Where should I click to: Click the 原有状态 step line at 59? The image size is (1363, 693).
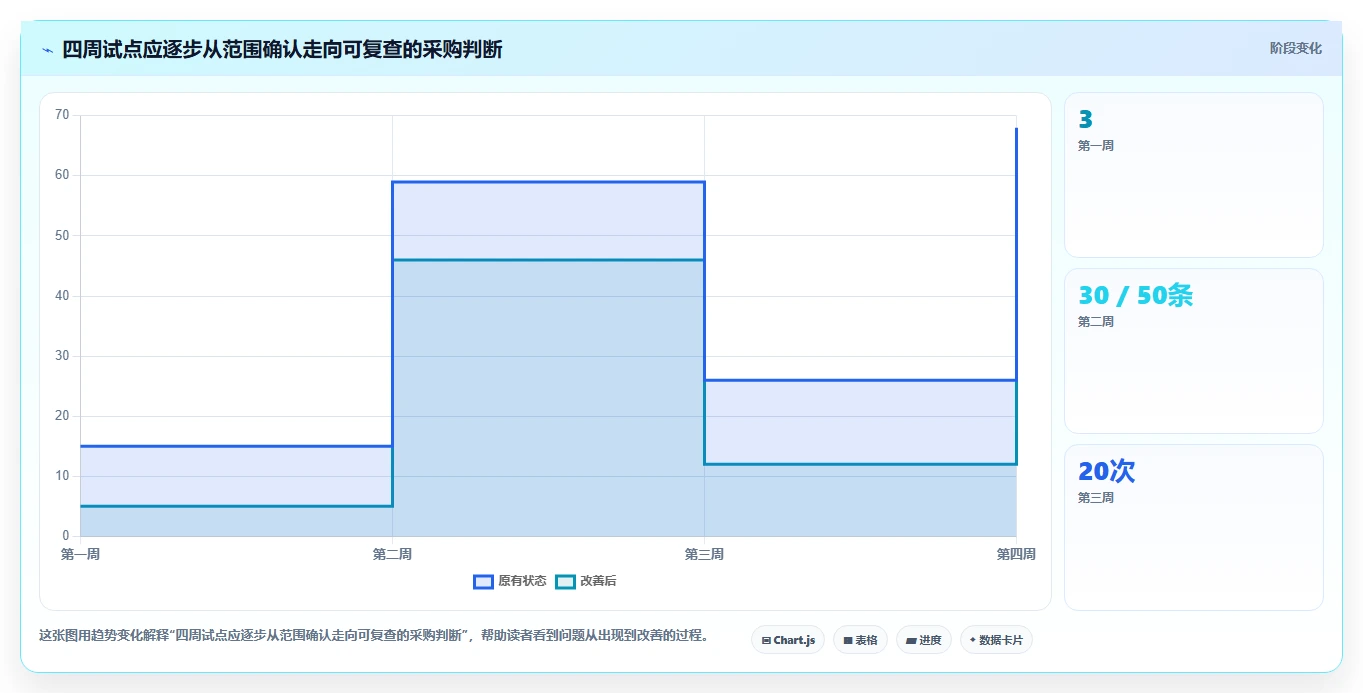point(548,182)
